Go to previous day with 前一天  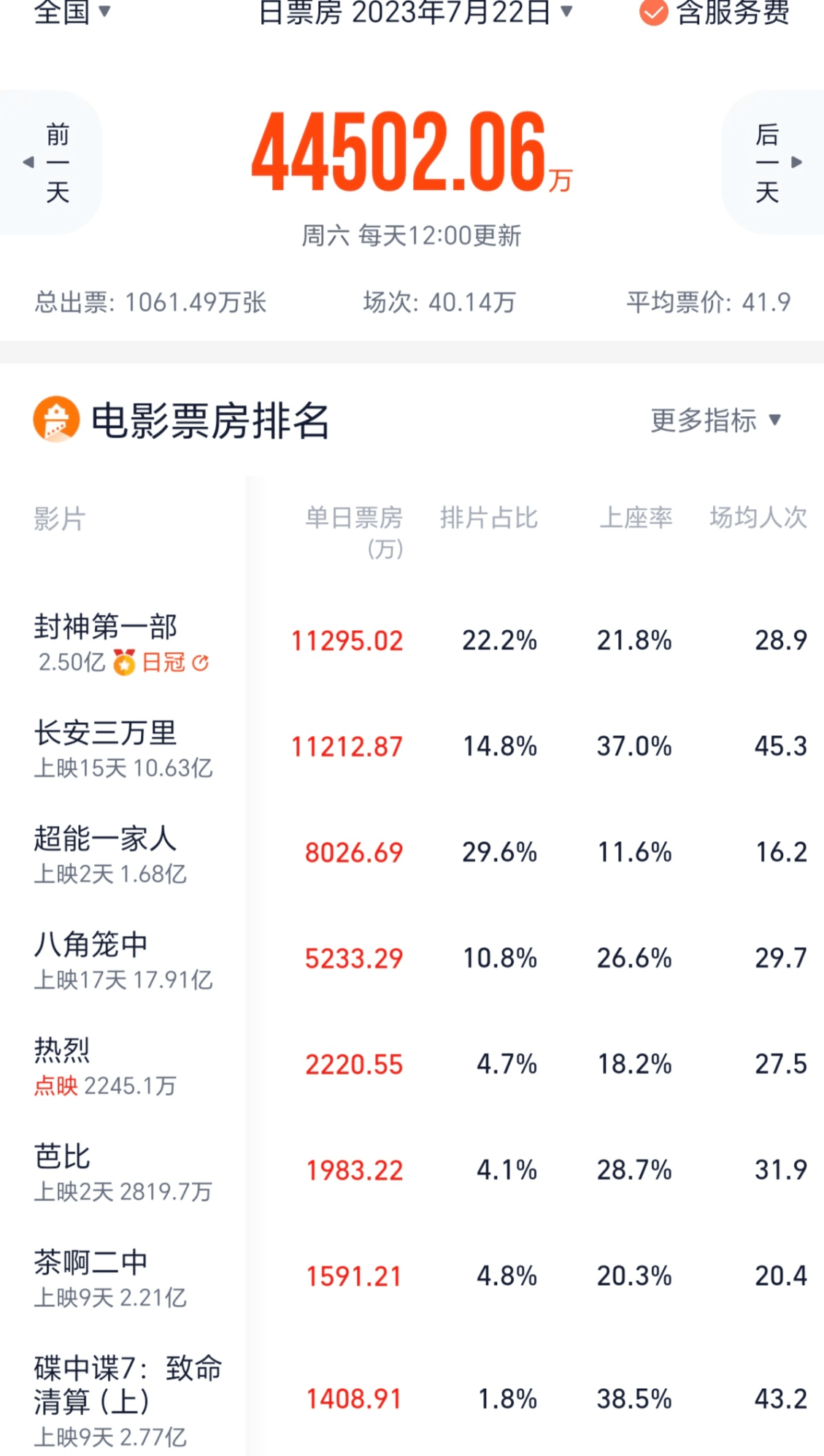(x=57, y=162)
